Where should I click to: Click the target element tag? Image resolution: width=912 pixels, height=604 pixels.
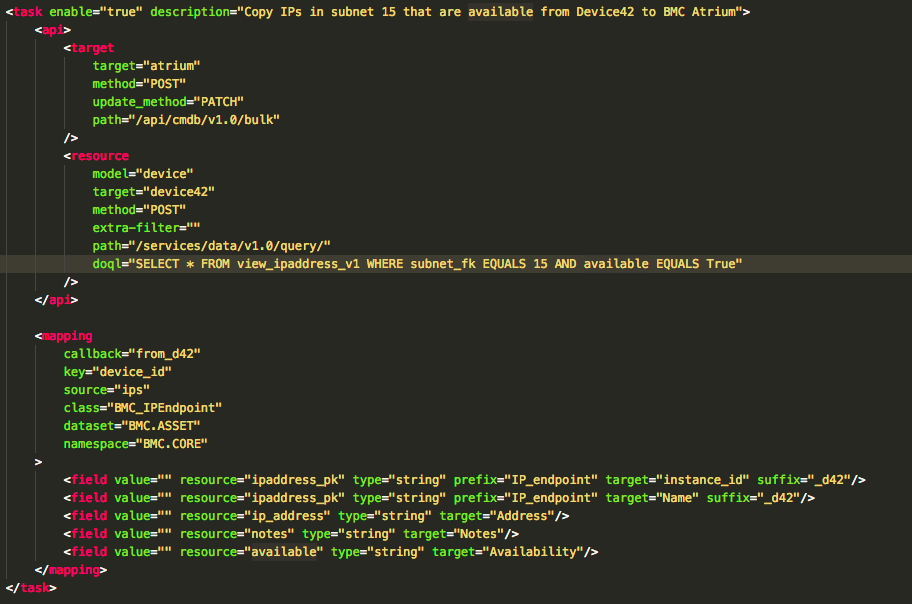88,48
